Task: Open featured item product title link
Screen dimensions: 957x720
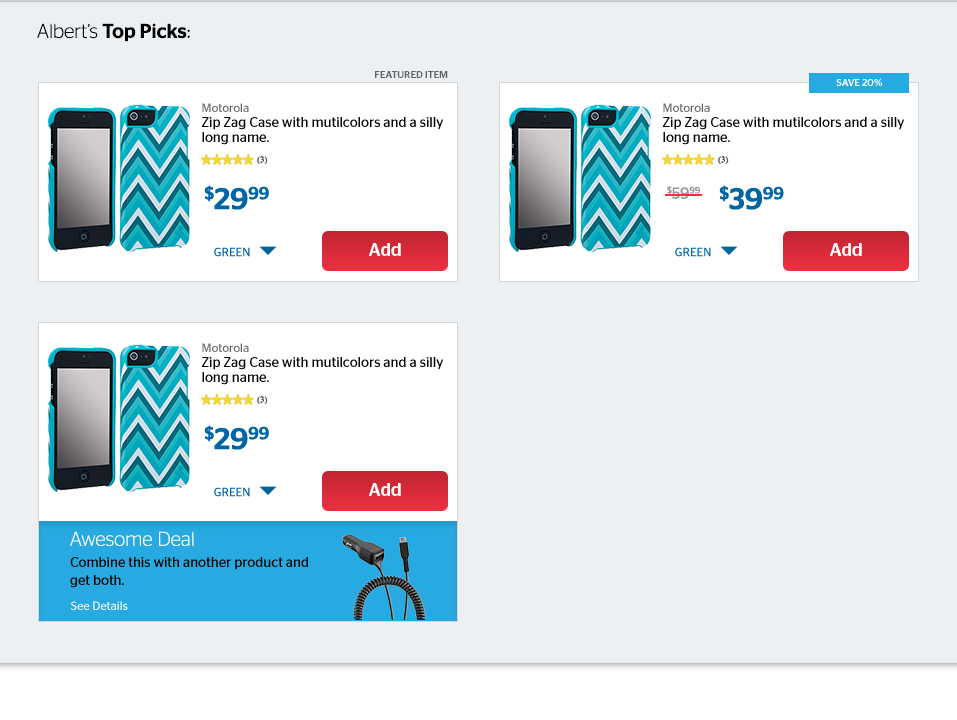Action: (322, 130)
